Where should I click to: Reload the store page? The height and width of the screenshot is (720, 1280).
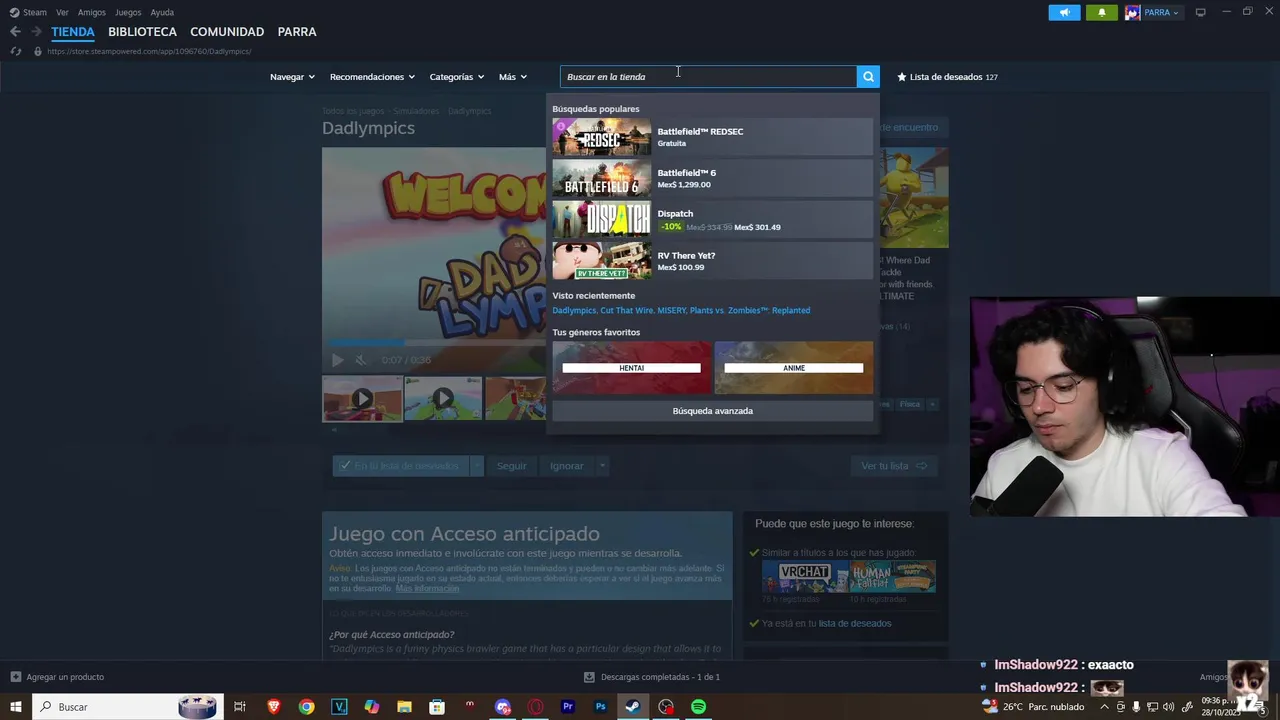click(15, 51)
